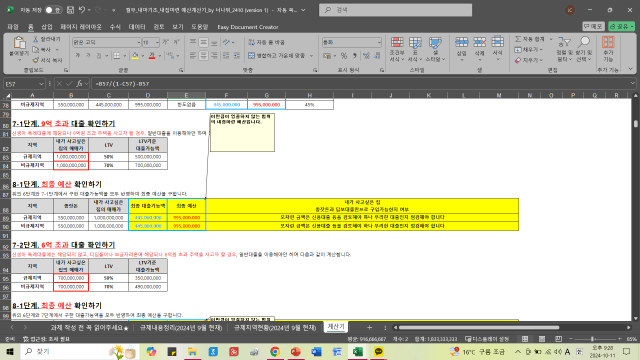
Task: Toggle the AutoSave switch
Action: pos(53,10)
